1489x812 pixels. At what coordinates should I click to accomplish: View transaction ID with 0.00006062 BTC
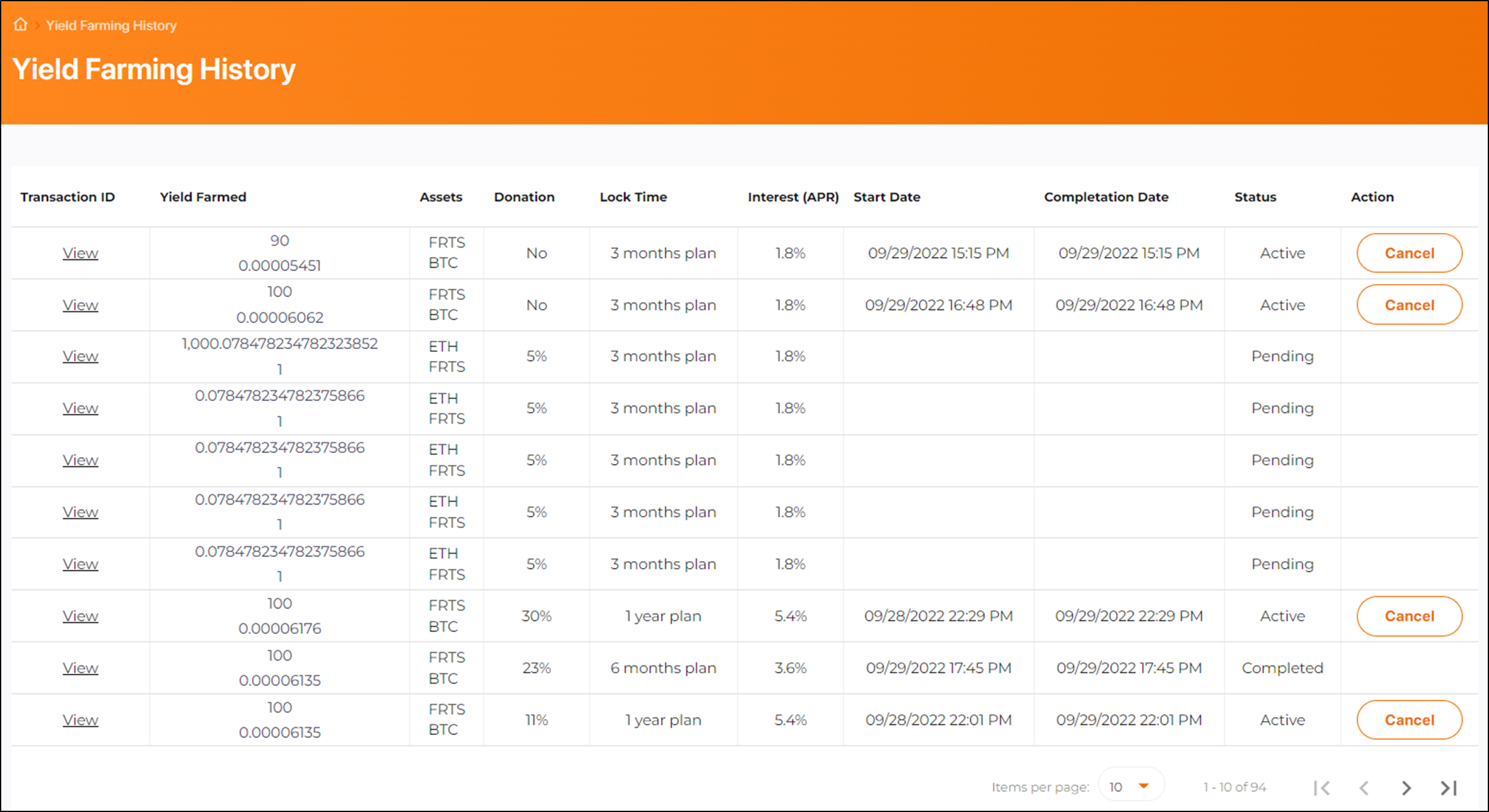(80, 304)
